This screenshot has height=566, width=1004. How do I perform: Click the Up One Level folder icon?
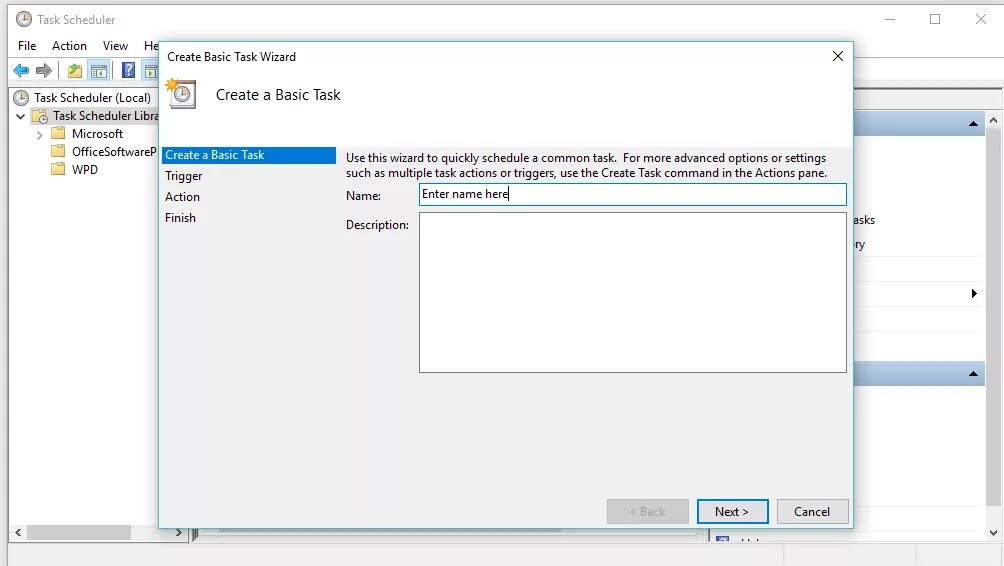tap(75, 70)
